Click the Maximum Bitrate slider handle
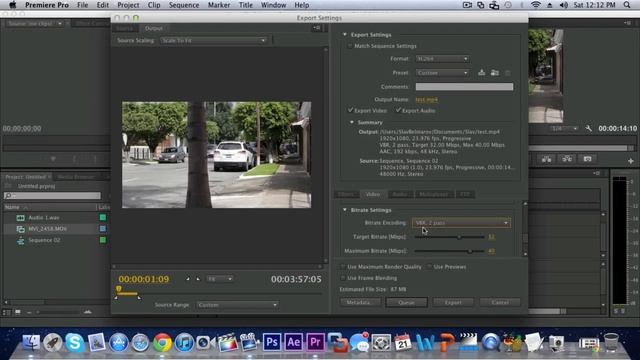This screenshot has width=640, height=360. point(470,251)
